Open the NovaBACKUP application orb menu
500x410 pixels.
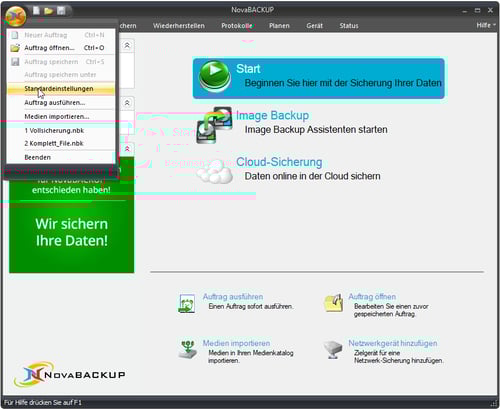click(x=16, y=15)
